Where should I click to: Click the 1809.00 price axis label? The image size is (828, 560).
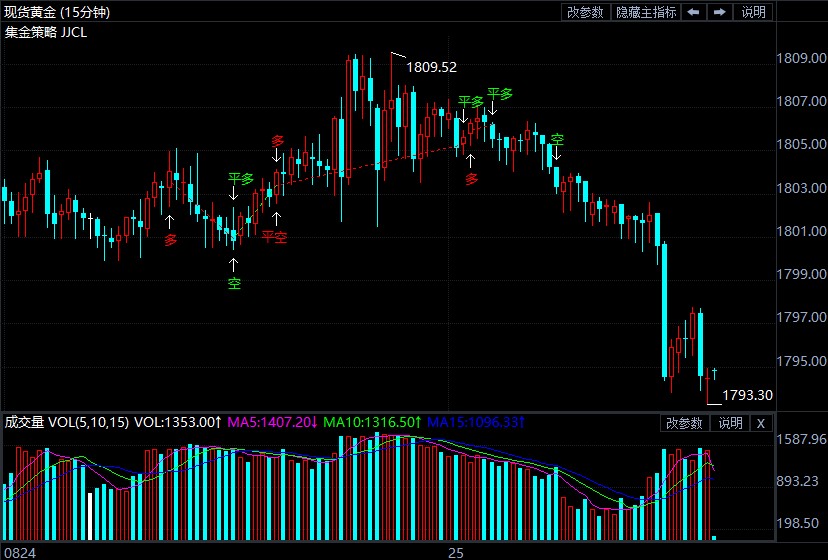pyautogui.click(x=801, y=58)
